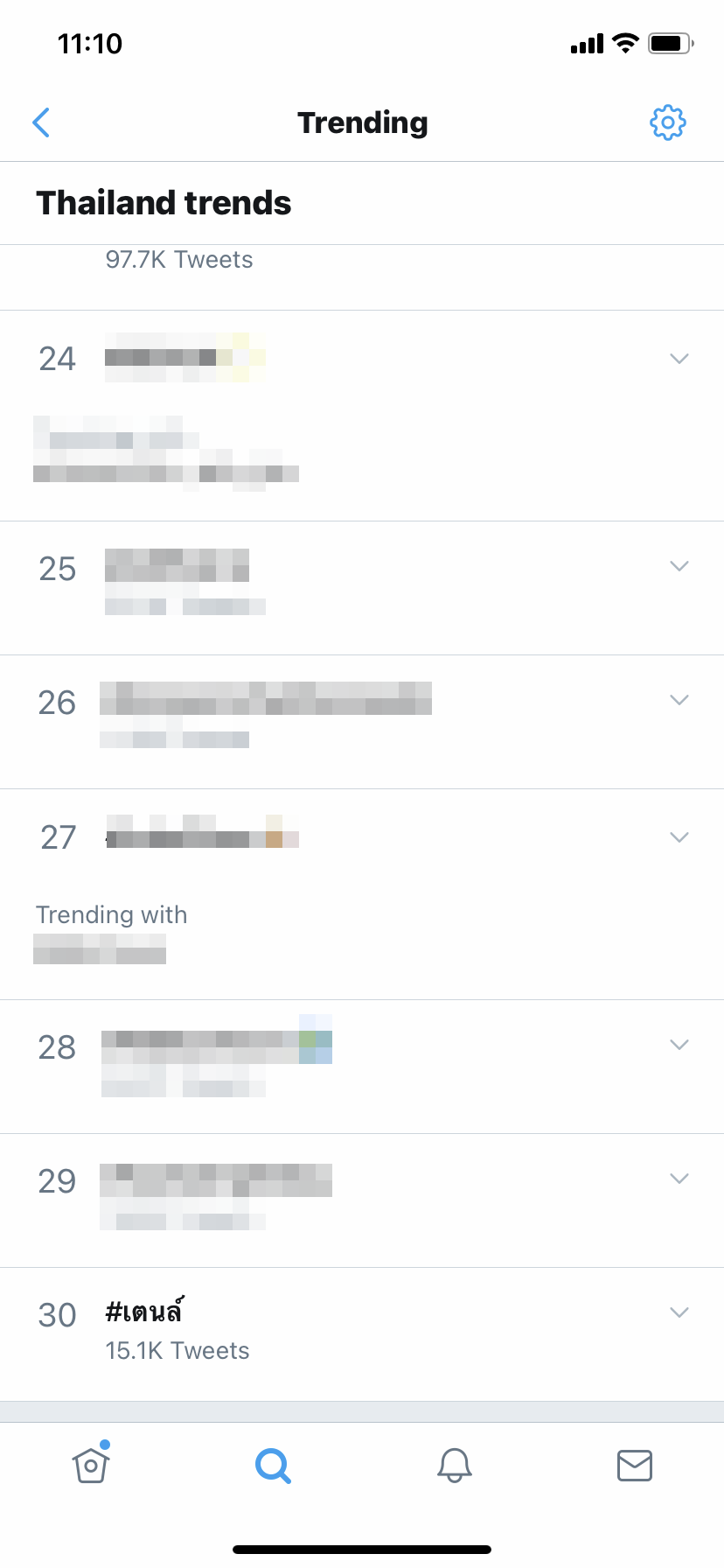The height and width of the screenshot is (1568, 724).
Task: Open trends settings gear icon
Action: coord(667,122)
